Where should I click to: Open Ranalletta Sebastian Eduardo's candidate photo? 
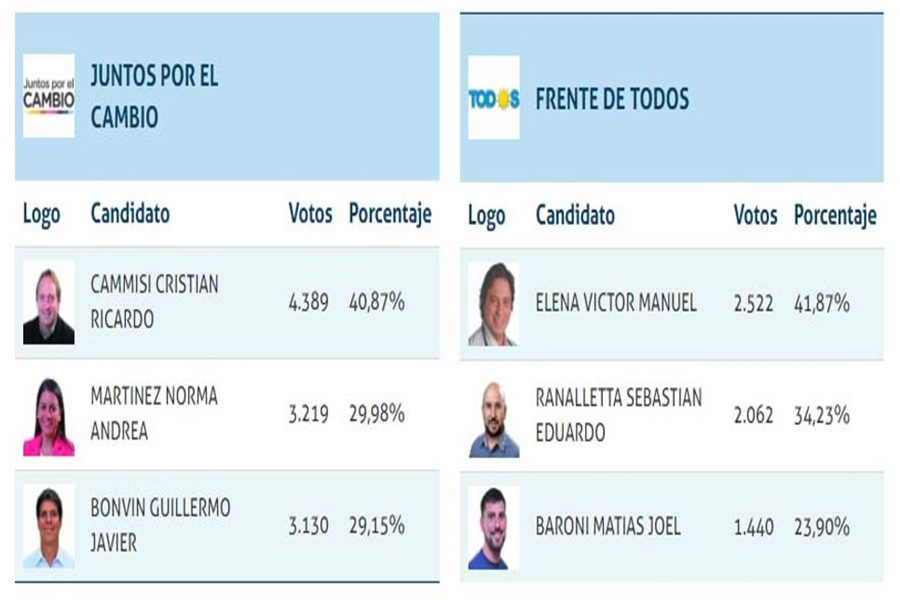coord(494,416)
